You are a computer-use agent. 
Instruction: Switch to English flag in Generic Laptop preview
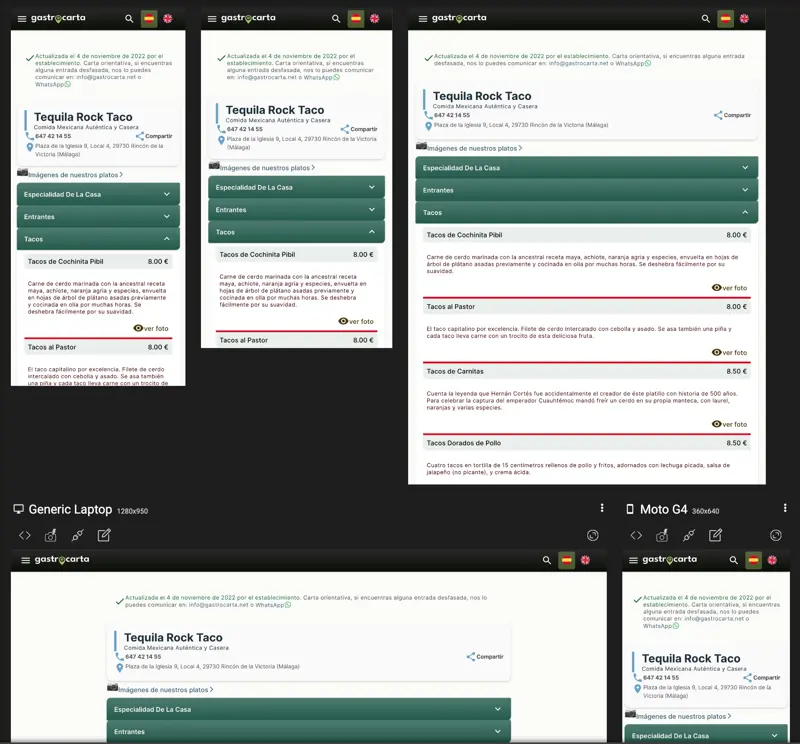pyautogui.click(x=585, y=560)
